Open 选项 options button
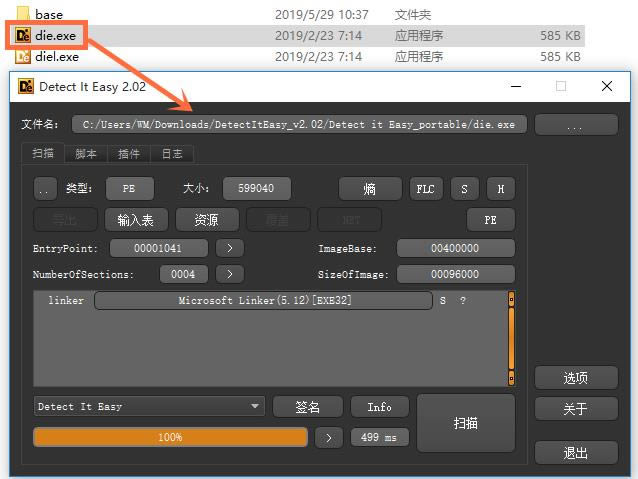The height and width of the screenshot is (479, 638). (576, 378)
